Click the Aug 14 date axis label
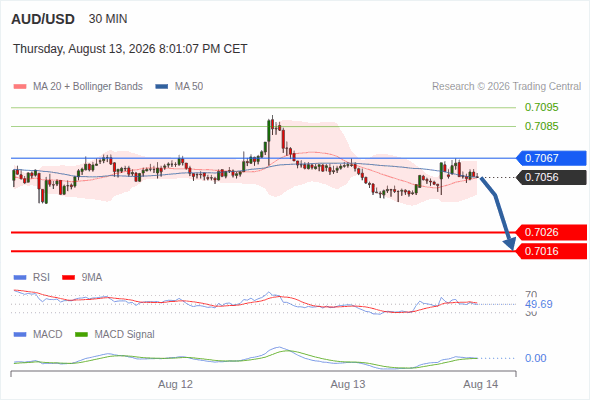This screenshot has height=400, width=590. (481, 384)
